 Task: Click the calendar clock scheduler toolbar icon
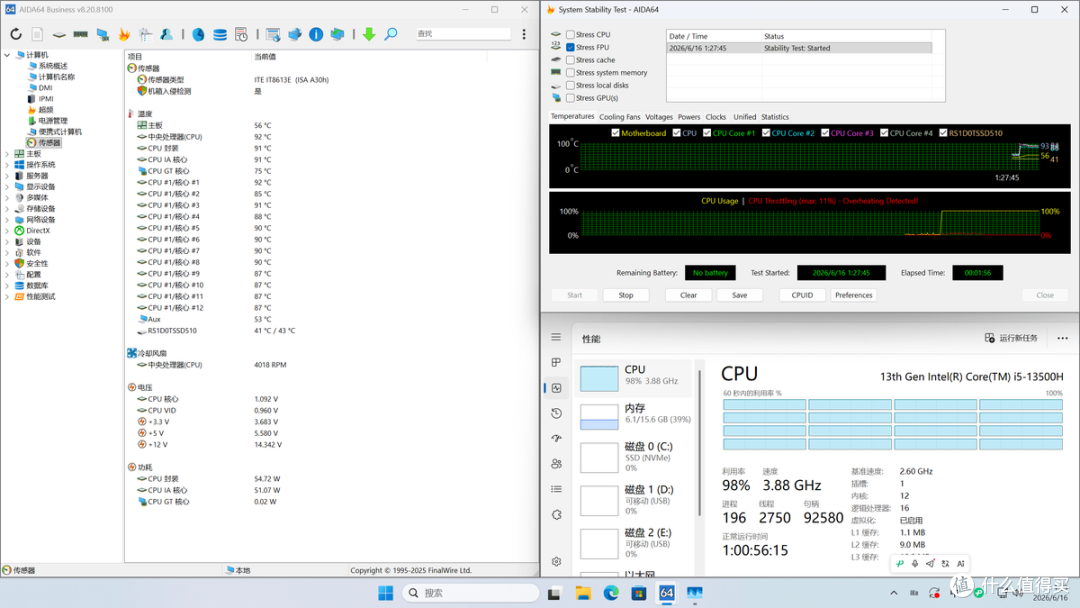pos(241,34)
